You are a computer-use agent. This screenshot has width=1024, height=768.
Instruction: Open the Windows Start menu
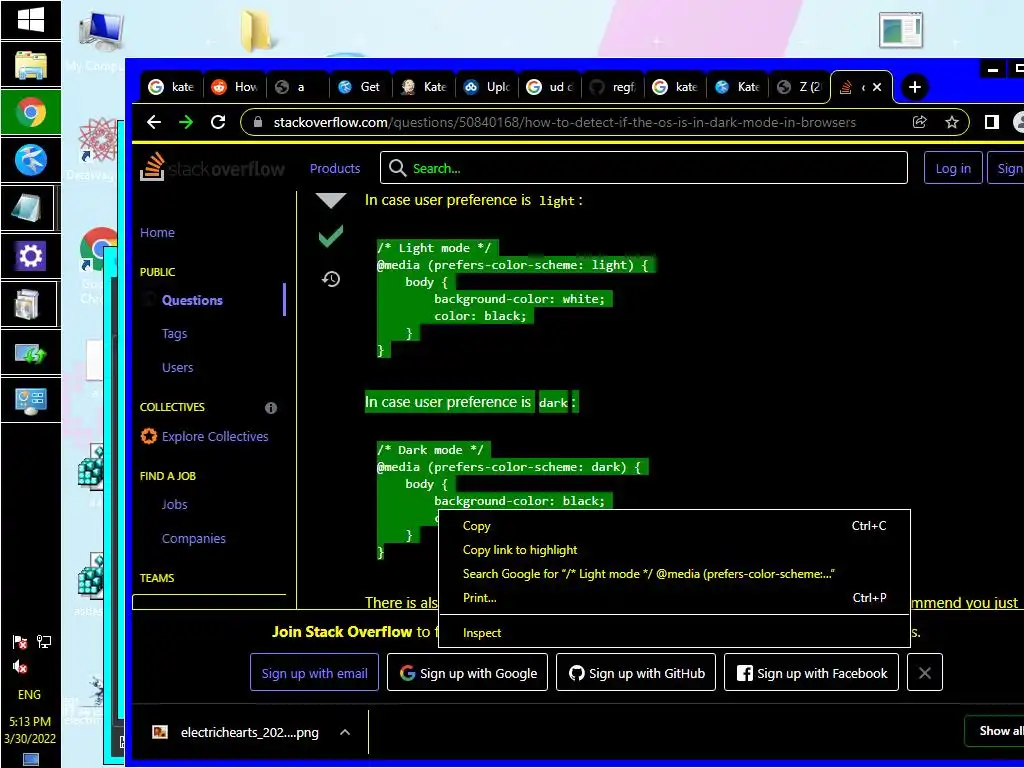point(31,20)
